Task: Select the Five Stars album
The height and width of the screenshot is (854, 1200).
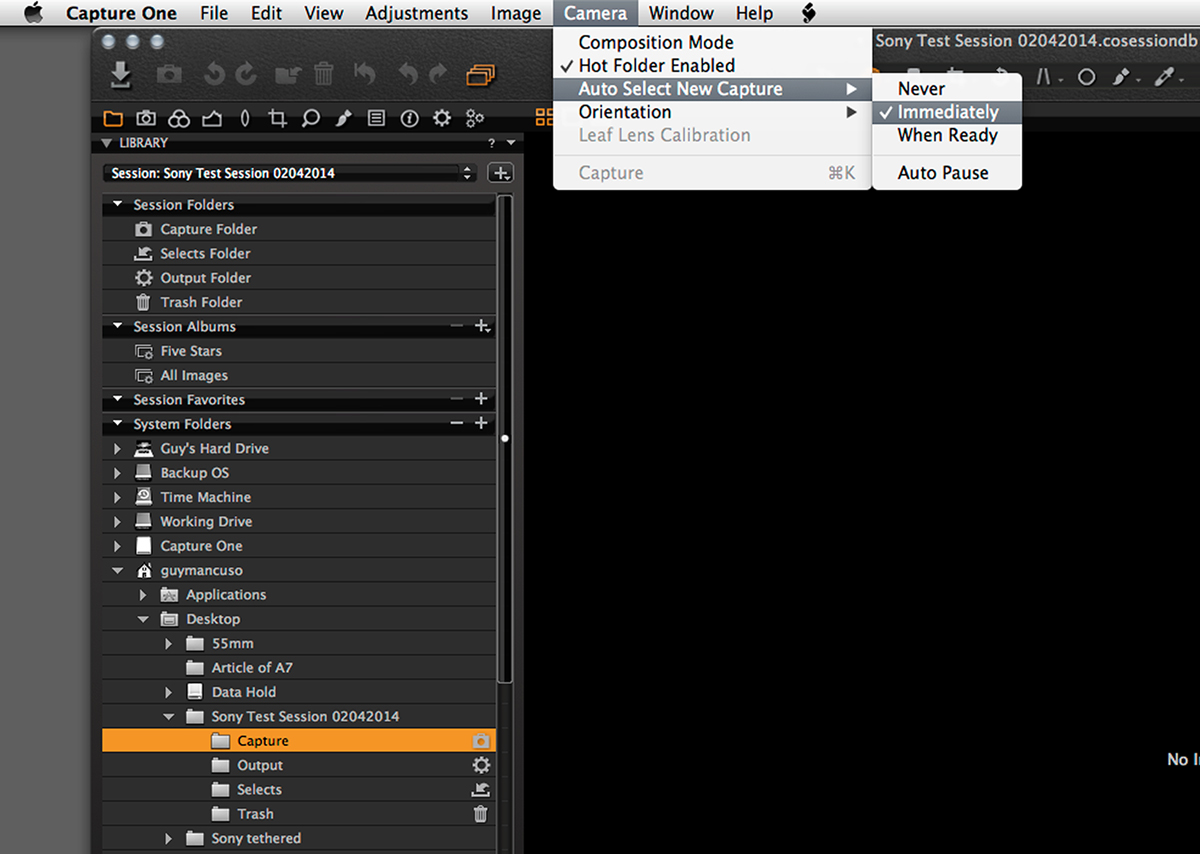Action: click(299, 351)
